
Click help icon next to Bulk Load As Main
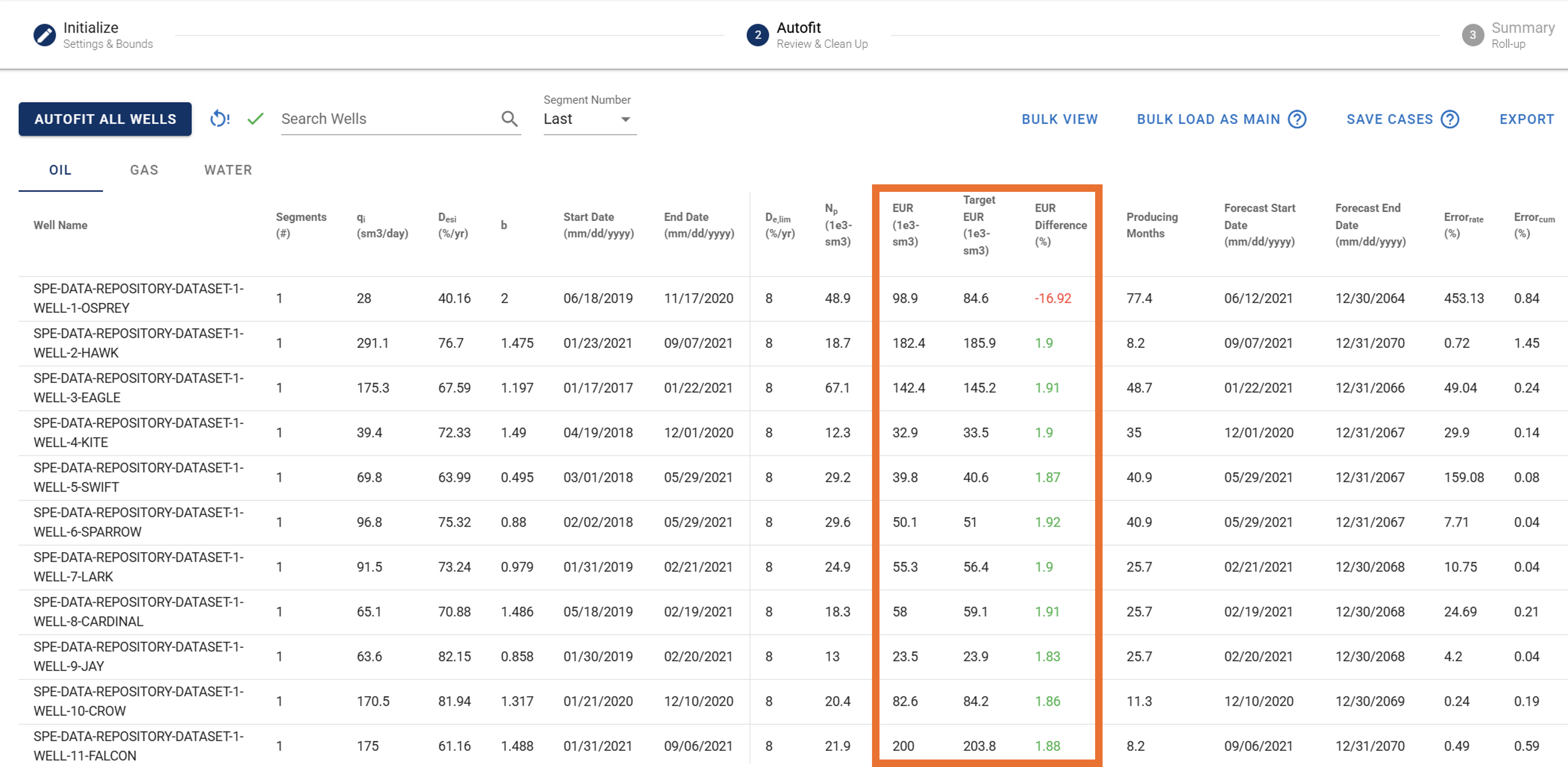[1297, 119]
